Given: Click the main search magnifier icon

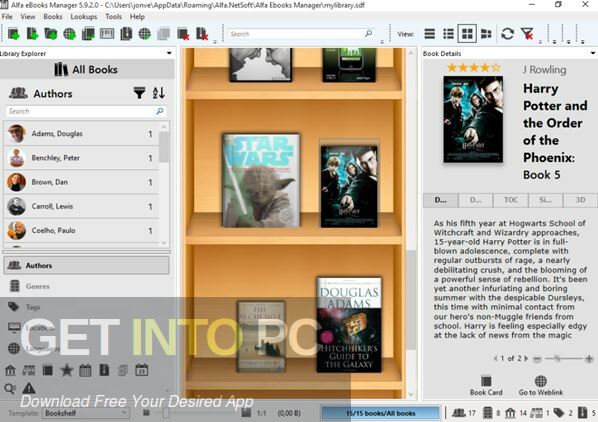Looking at the screenshot, I should [x=368, y=34].
